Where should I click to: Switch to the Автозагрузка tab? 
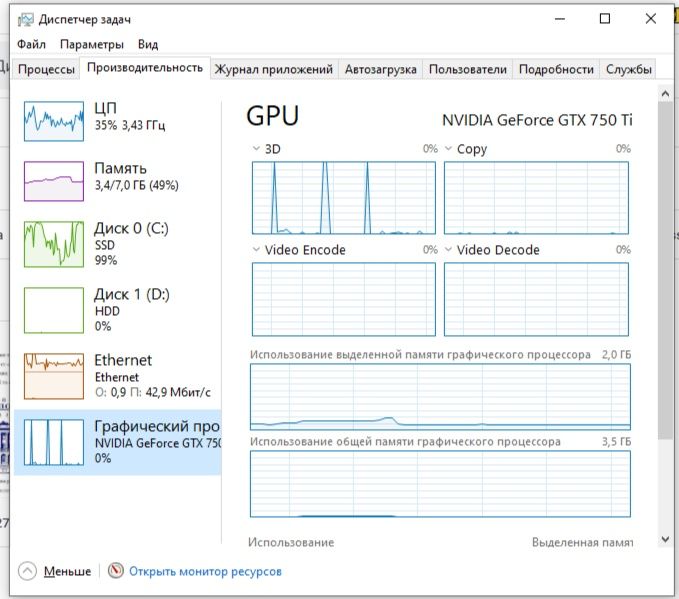point(380,69)
